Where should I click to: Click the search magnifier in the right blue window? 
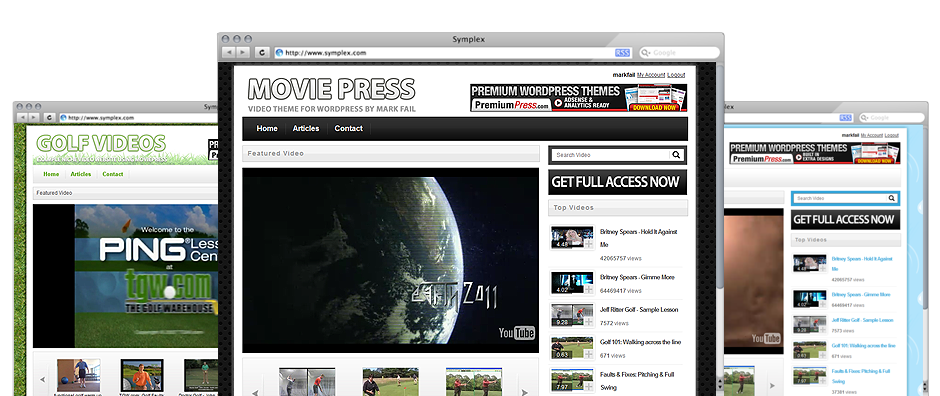891,198
